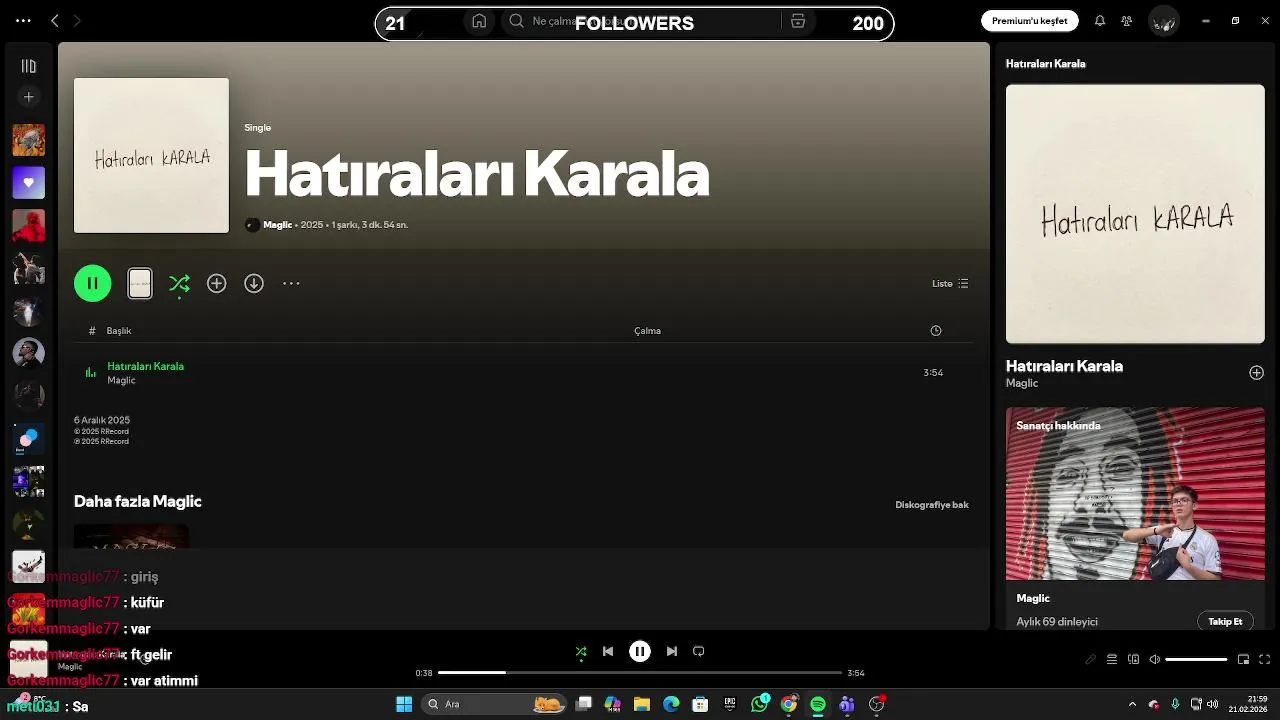Screen dimensions: 1280x720
Task: Open Liked Songs purple heart playlist
Action: (x=28, y=183)
